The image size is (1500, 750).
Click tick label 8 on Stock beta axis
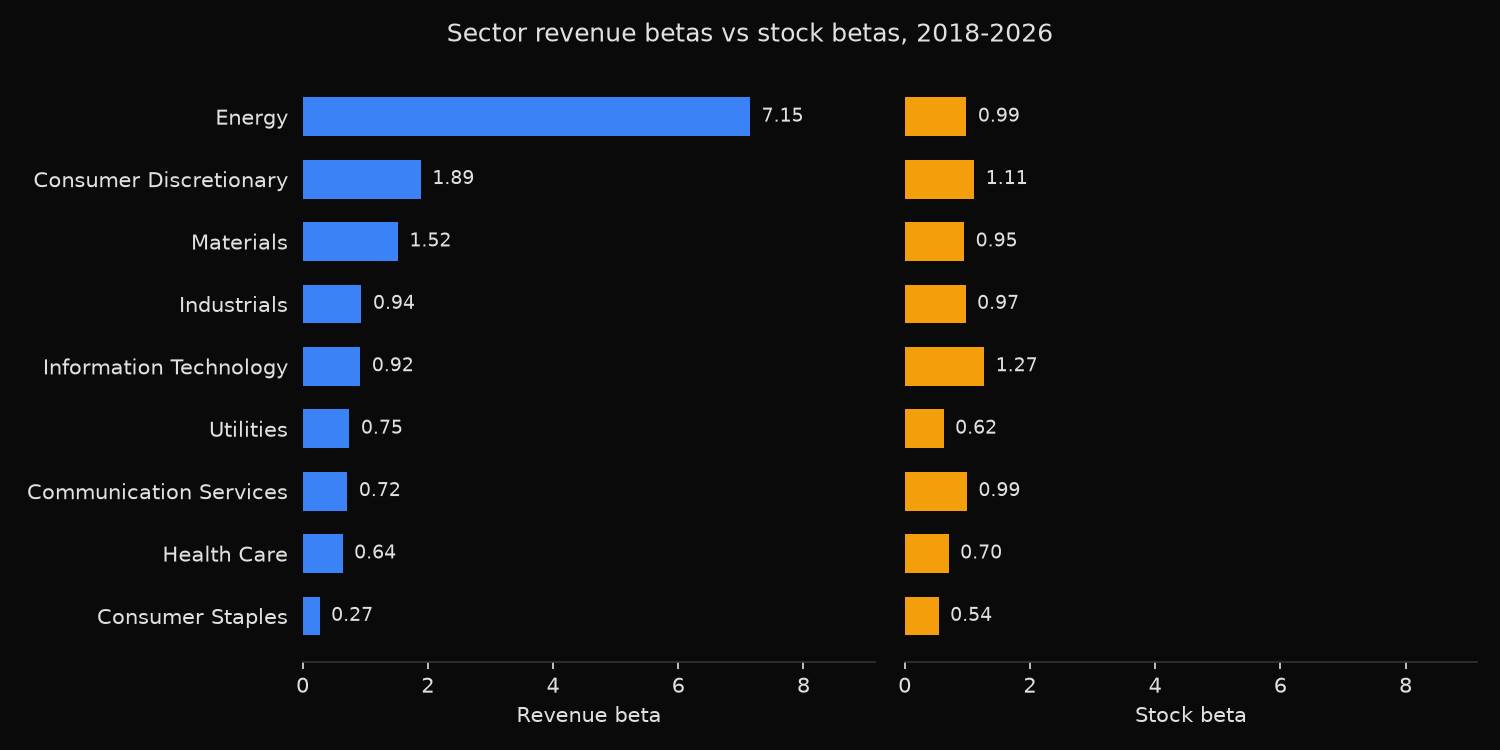click(x=1405, y=686)
